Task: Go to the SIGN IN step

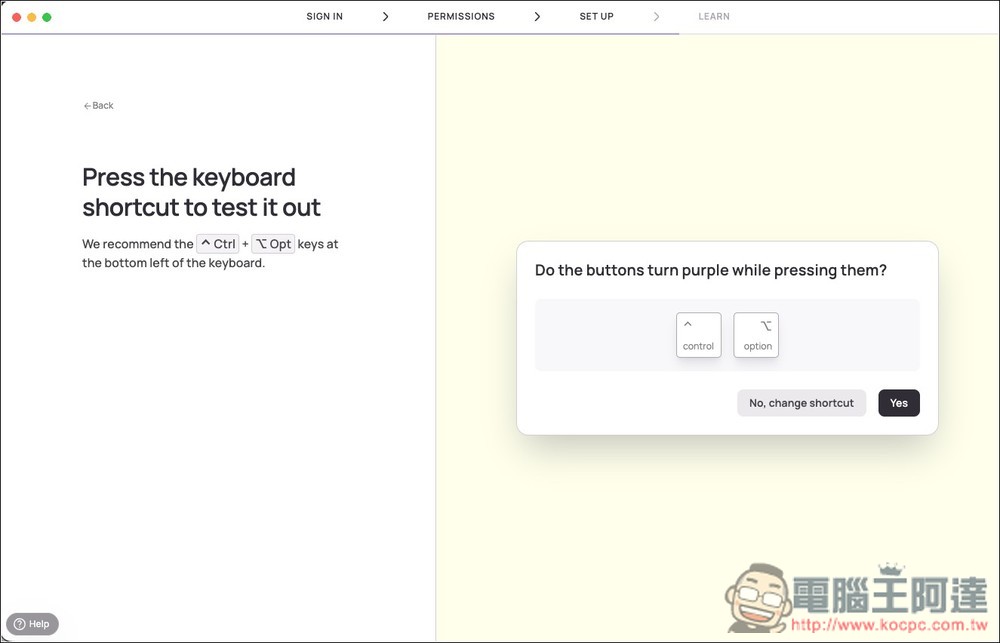Action: [x=324, y=17]
